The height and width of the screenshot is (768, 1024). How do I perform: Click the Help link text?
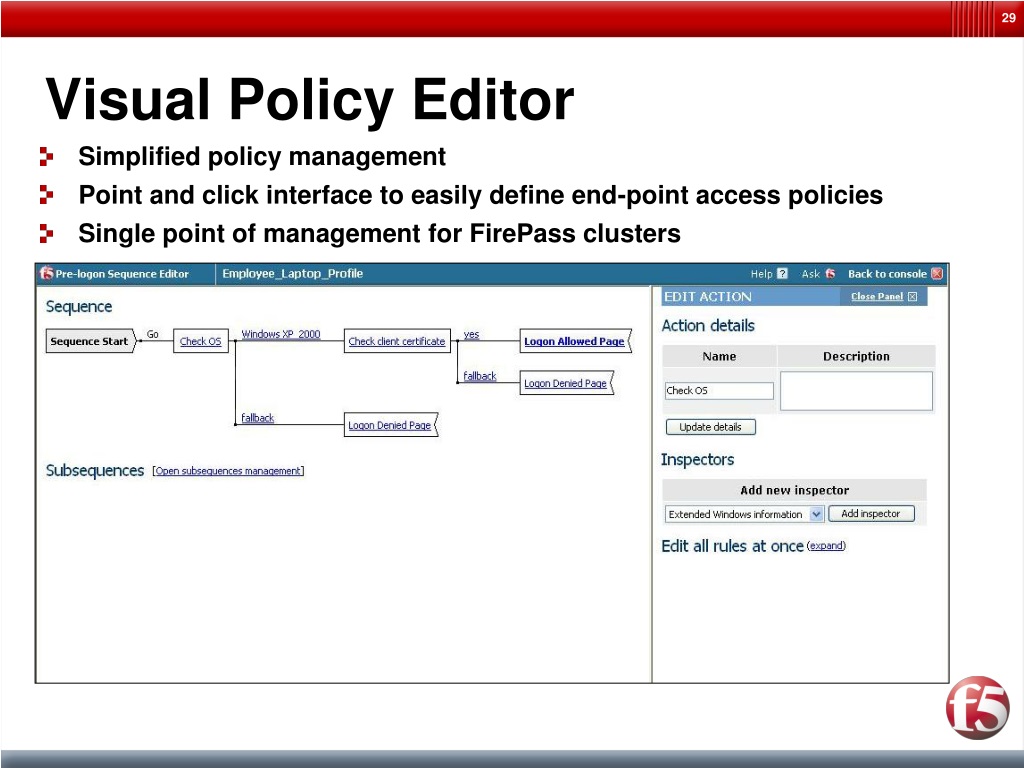[x=761, y=274]
